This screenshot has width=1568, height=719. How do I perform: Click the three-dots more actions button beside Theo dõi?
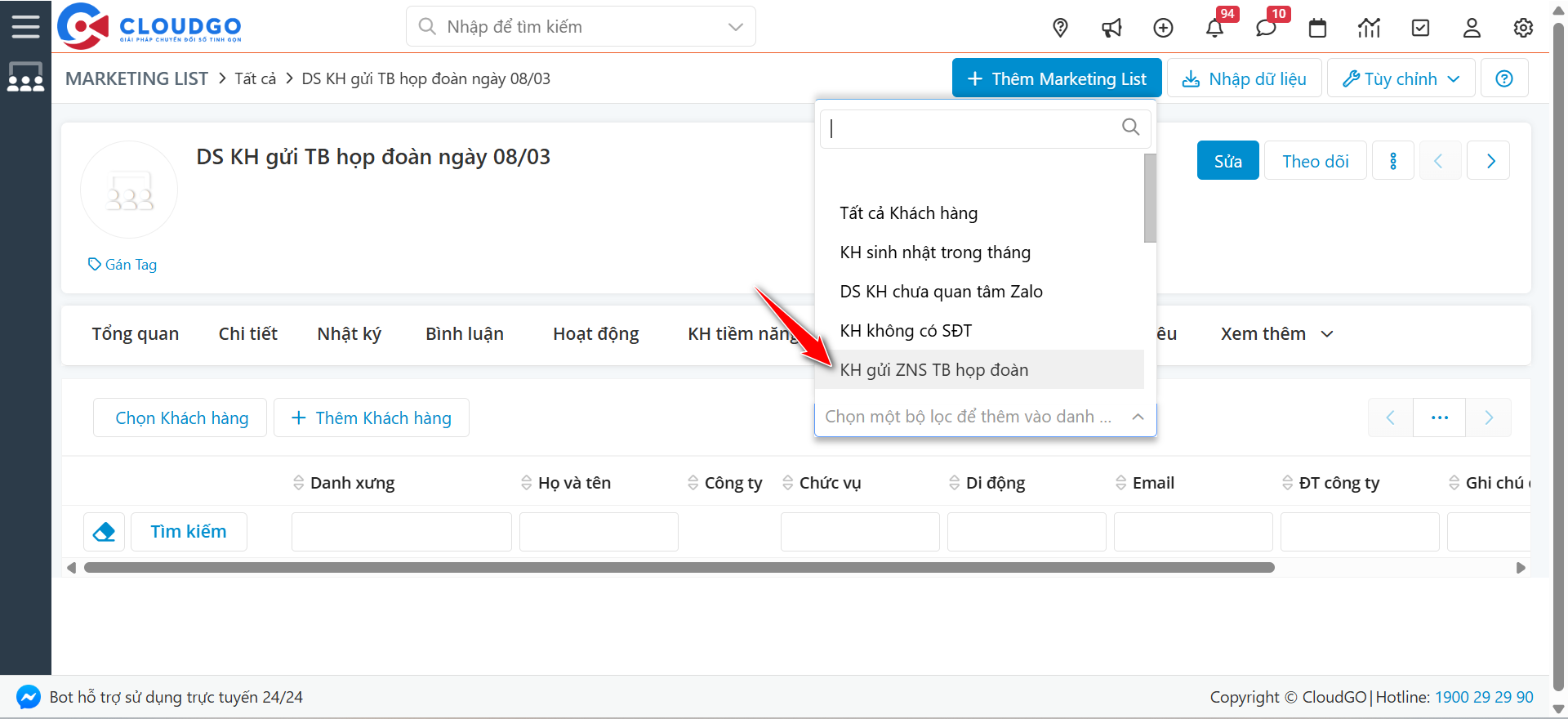[x=1393, y=161]
